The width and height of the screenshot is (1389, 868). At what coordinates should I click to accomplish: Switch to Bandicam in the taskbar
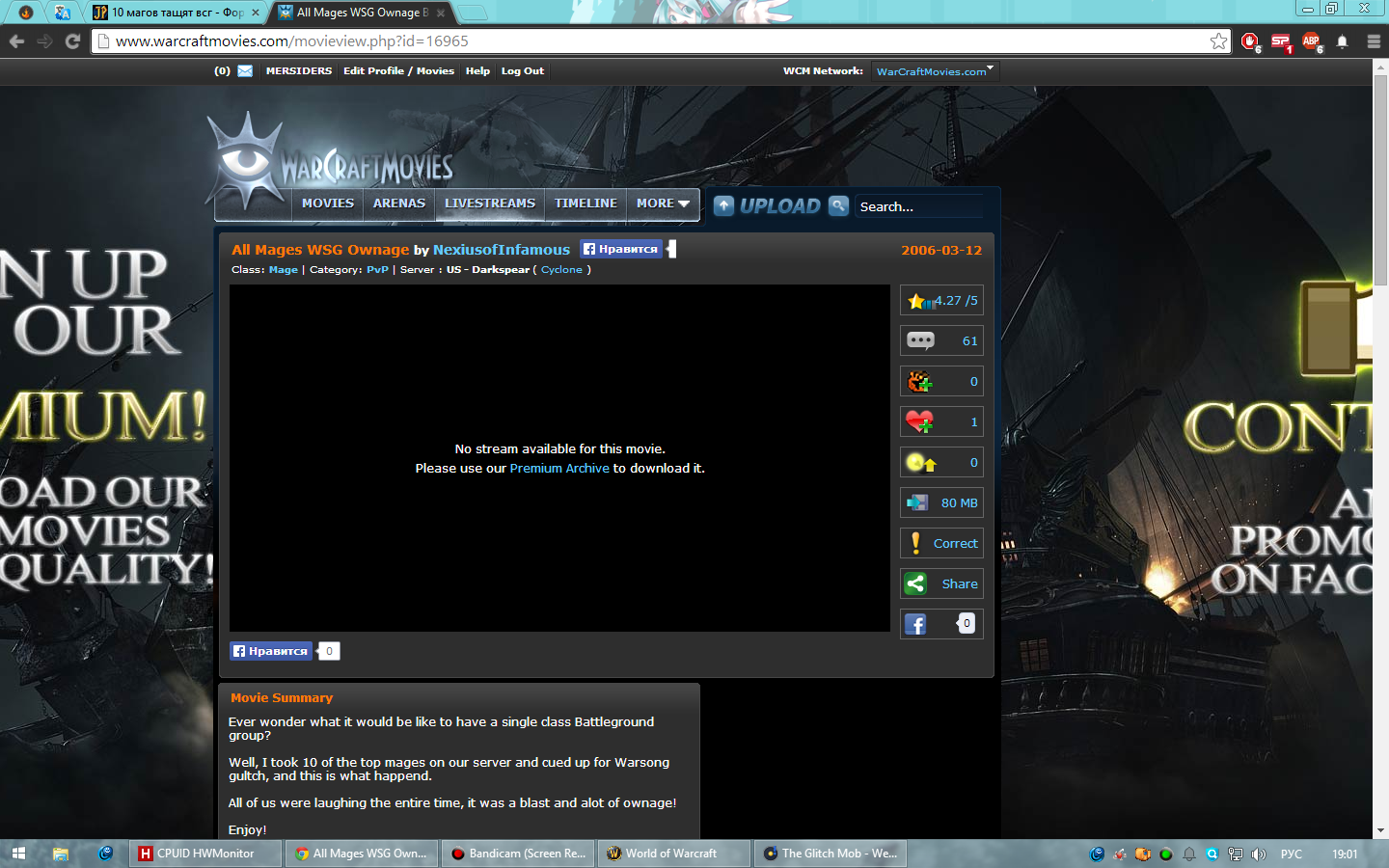[518, 854]
